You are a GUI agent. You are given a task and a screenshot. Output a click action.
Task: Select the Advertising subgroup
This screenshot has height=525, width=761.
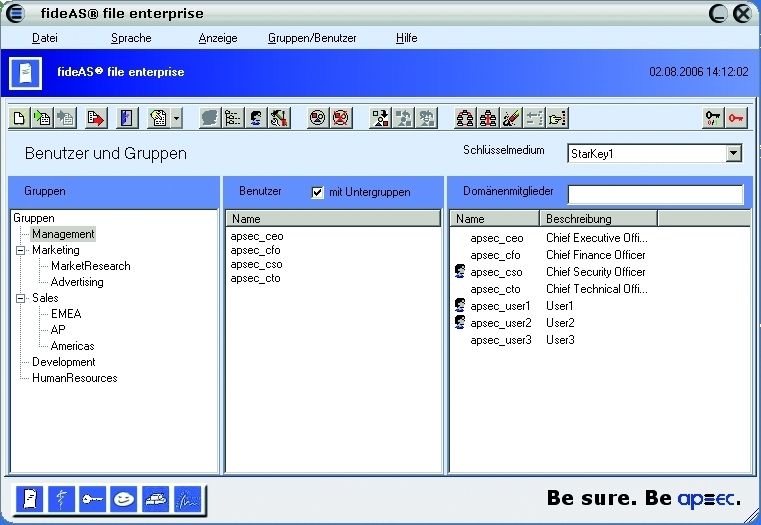[77, 282]
